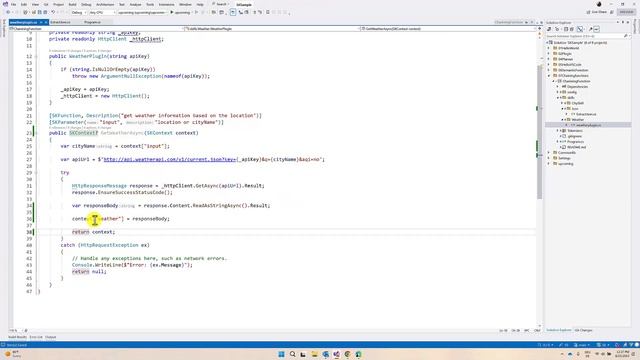Switch to the Git Changes tab
The image size is (640, 360).
click(x=583, y=330)
